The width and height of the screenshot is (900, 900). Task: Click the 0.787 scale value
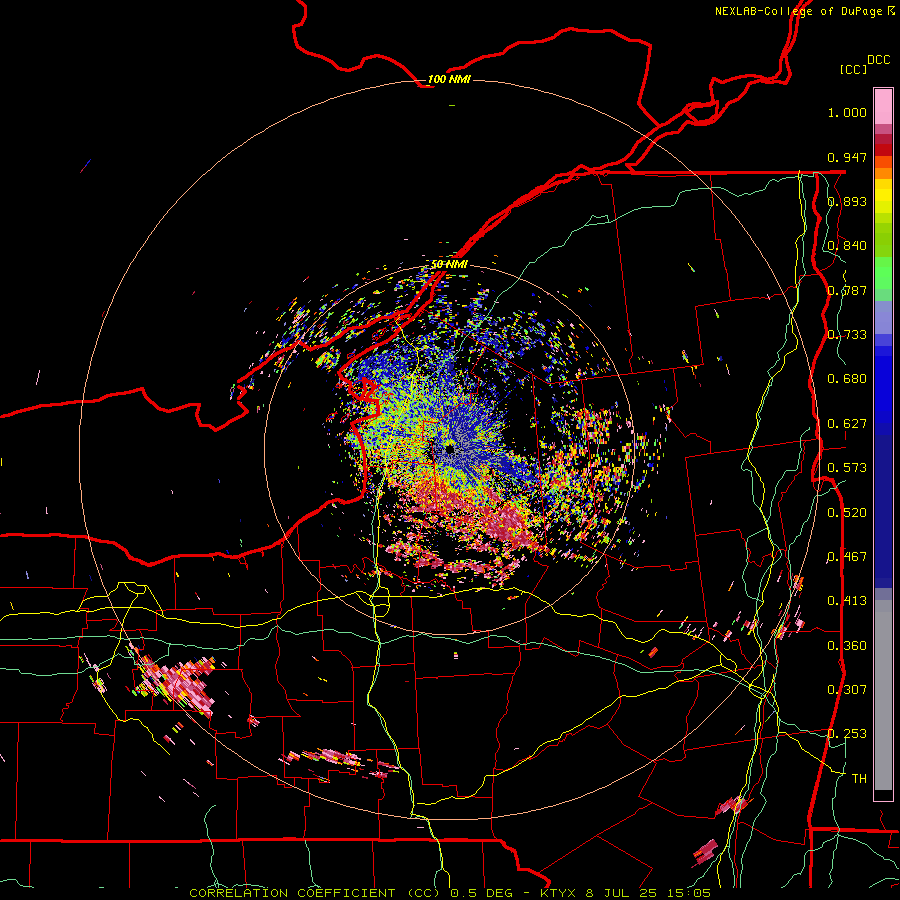point(847,290)
